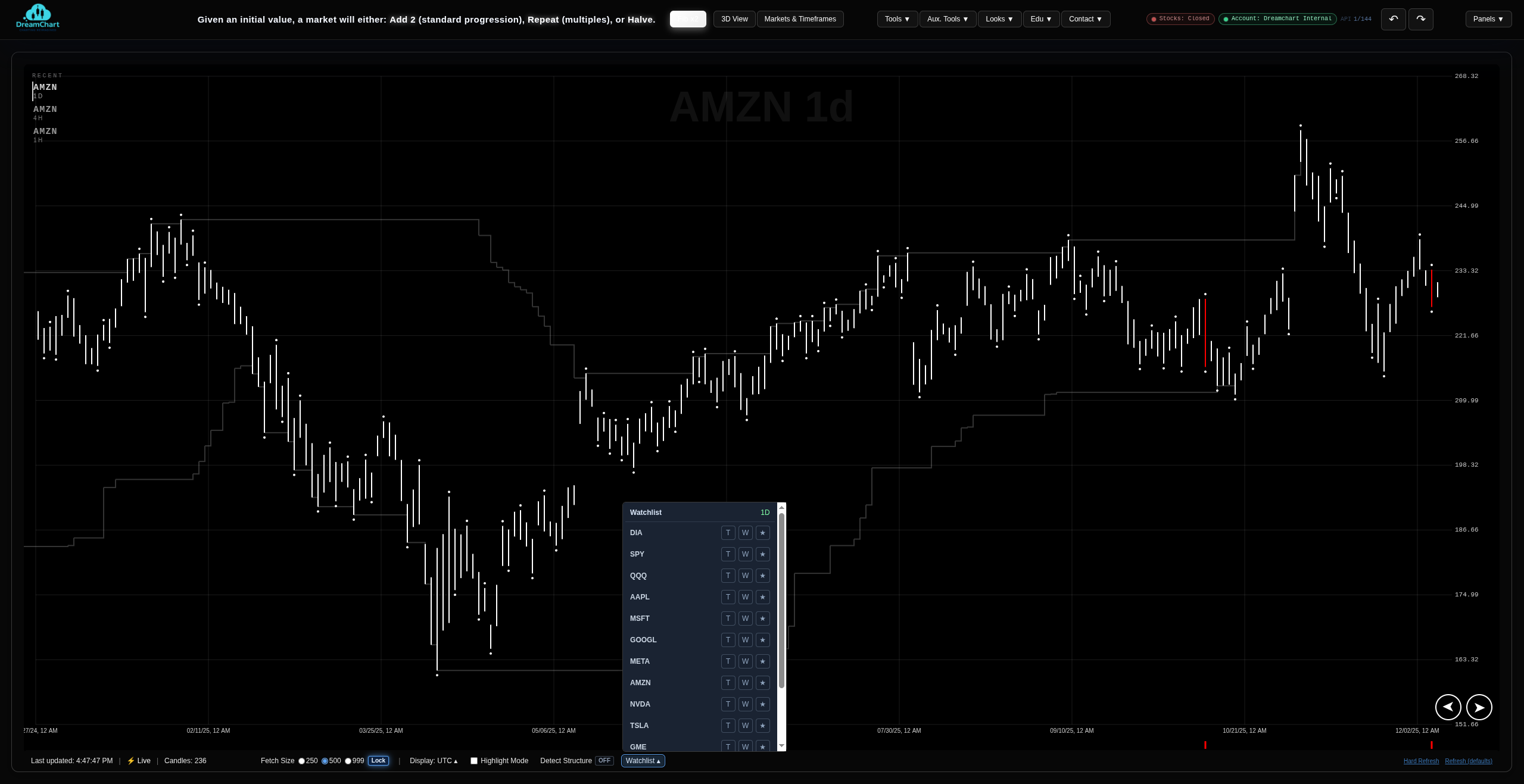This screenshot has height=784, width=1524.
Task: Star the MSFT watchlist row
Action: (x=762, y=619)
